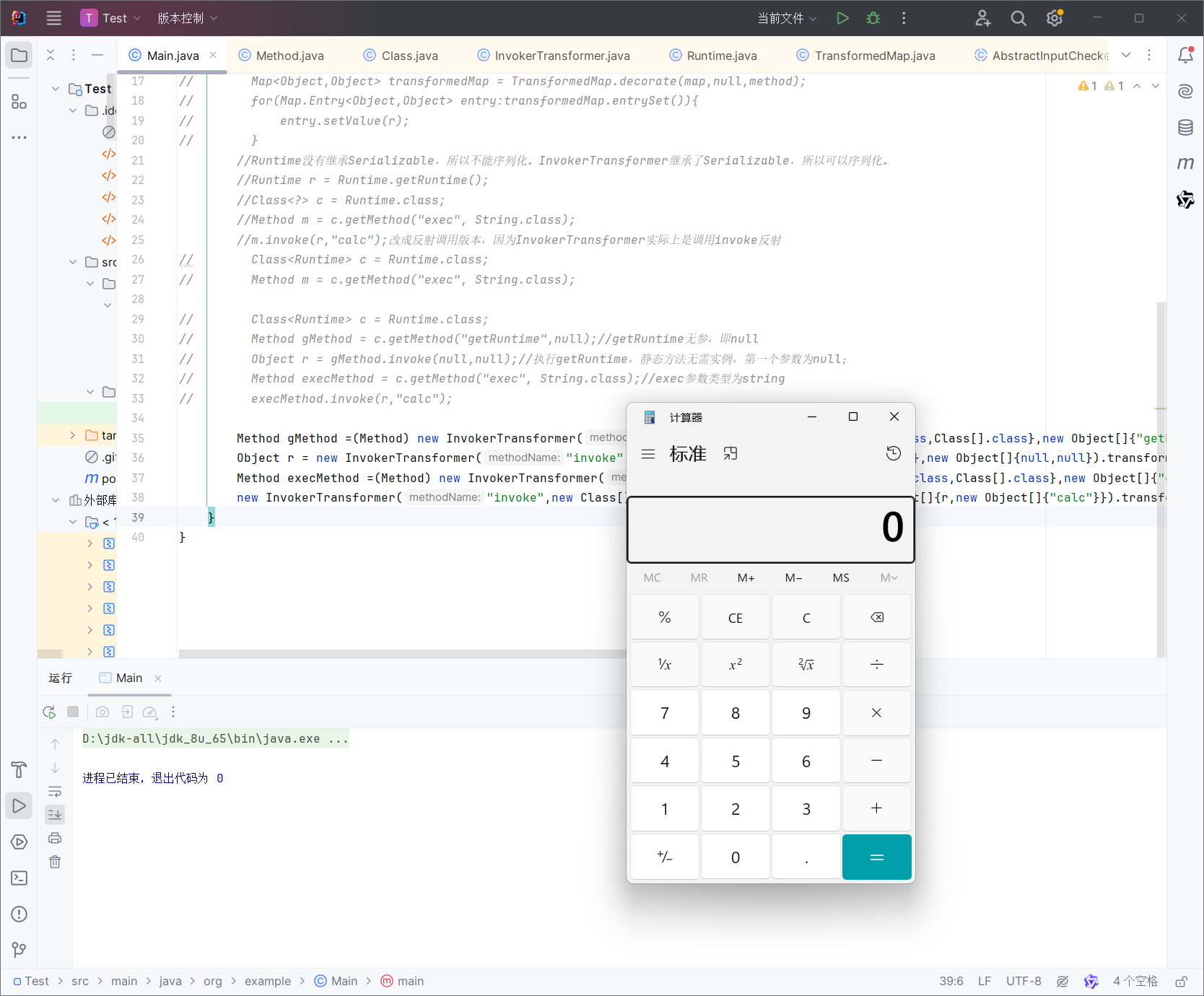Toggle calculator keep-on-top mode
This screenshot has width=1204, height=996.
[730, 453]
